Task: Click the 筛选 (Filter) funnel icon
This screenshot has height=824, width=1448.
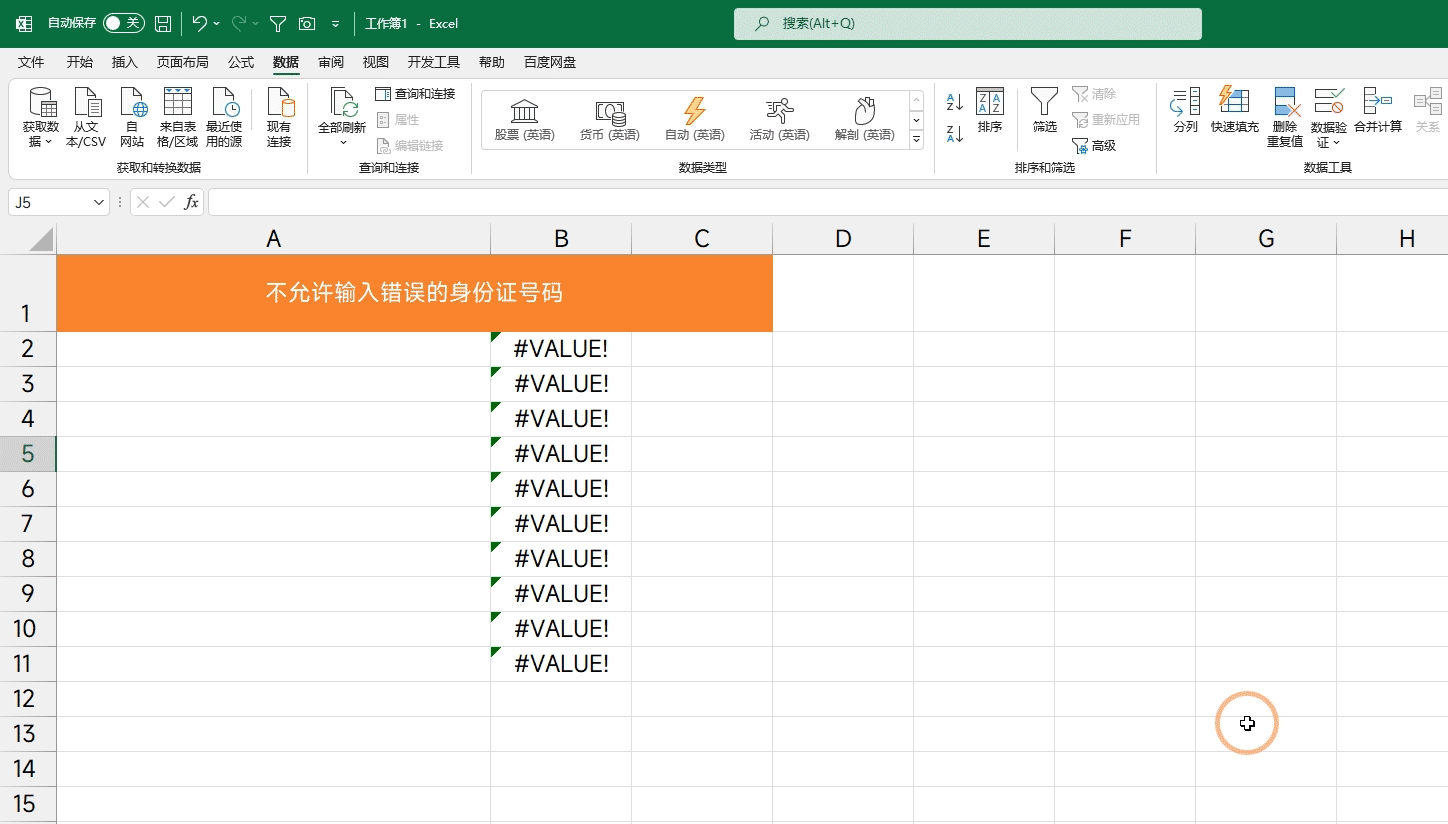Action: [1044, 110]
